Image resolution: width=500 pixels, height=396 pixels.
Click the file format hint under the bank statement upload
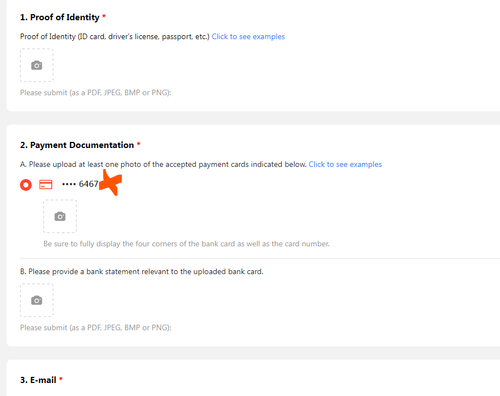(96, 328)
